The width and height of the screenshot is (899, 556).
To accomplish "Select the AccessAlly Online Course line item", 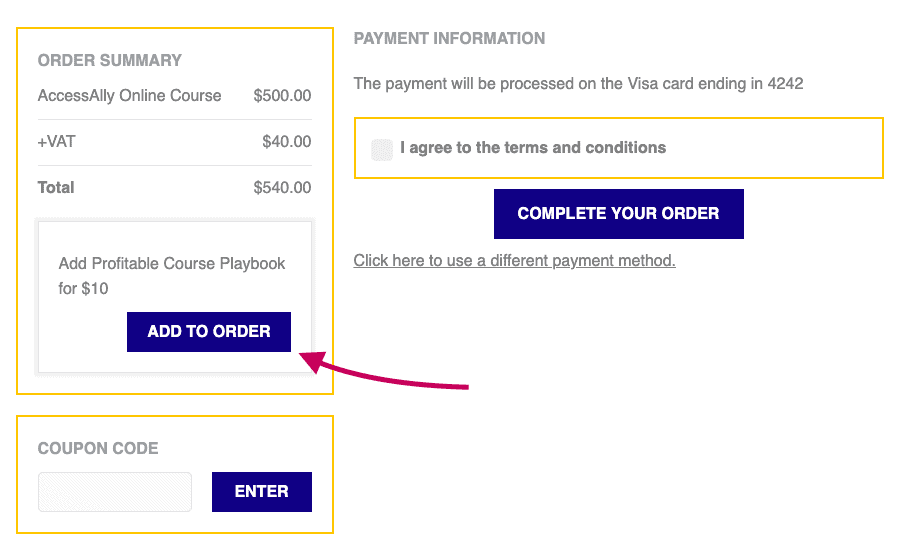I will (x=130, y=96).
